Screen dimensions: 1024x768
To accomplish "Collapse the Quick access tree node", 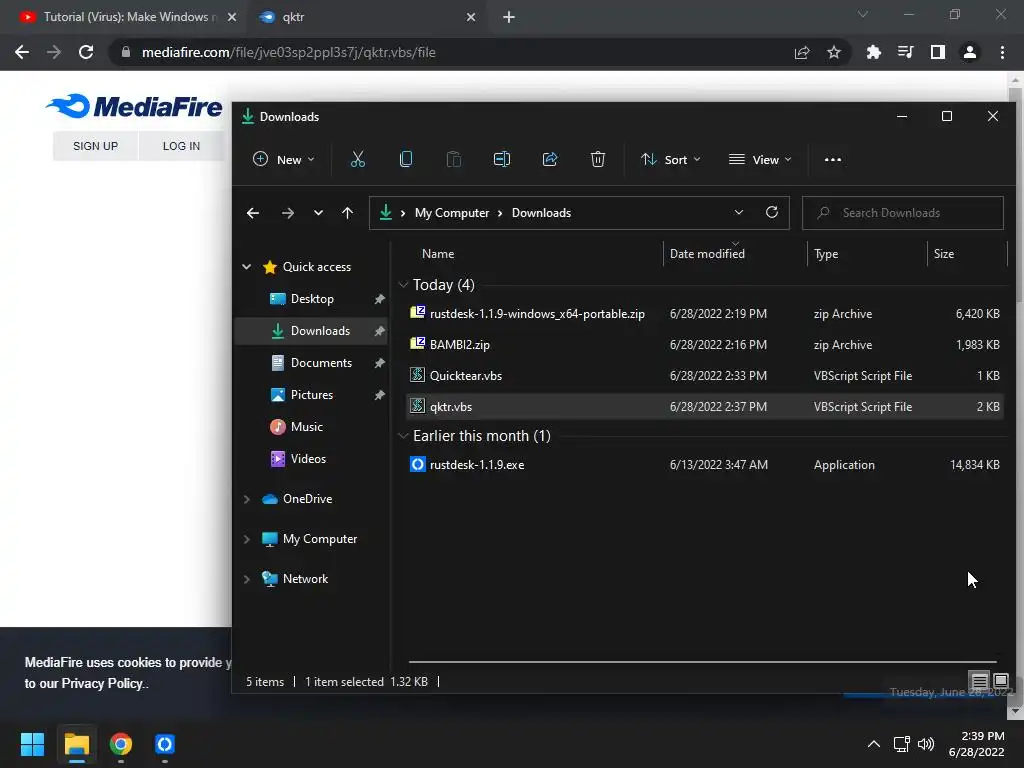I will coord(247,266).
